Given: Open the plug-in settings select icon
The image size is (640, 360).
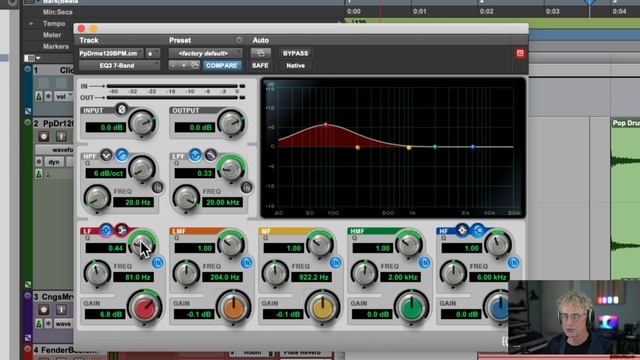Looking at the screenshot, I should pos(195,65).
